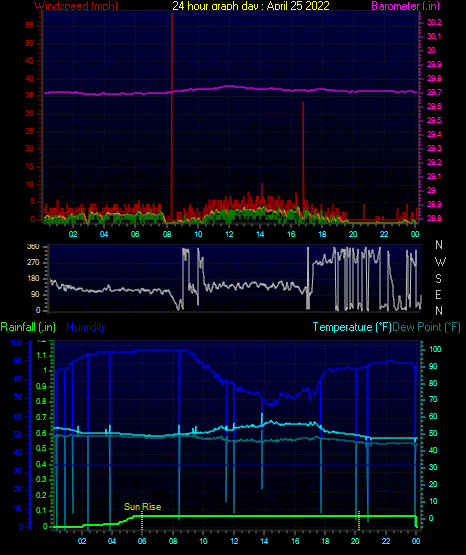Viewport: 466px width, 555px height.
Task: Click the Temperature (°F) legend label
Action: pyautogui.click(x=352, y=327)
